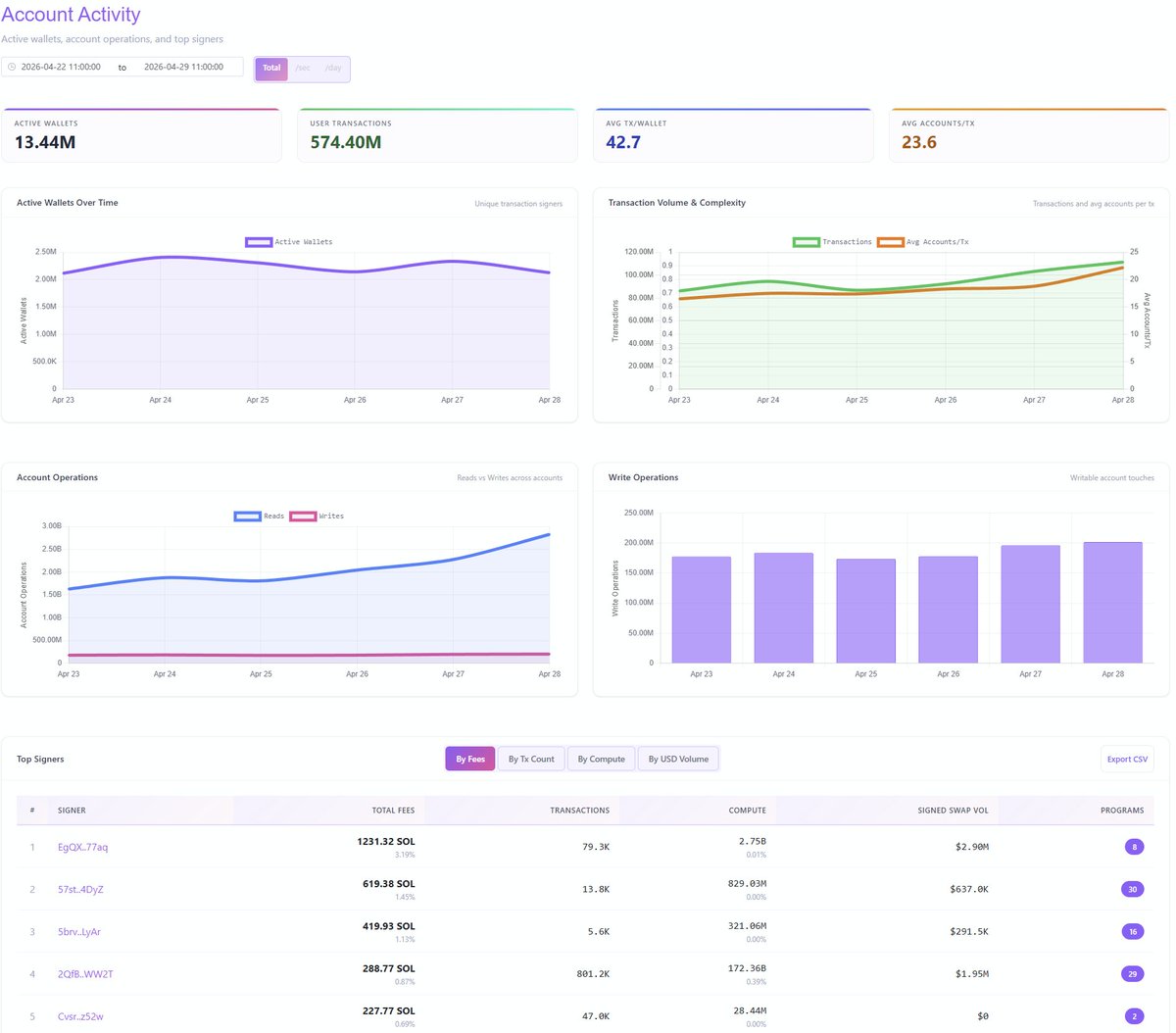The width and height of the screenshot is (1176, 1033).
Task: Switch the rate mode to /day
Action: point(333,69)
